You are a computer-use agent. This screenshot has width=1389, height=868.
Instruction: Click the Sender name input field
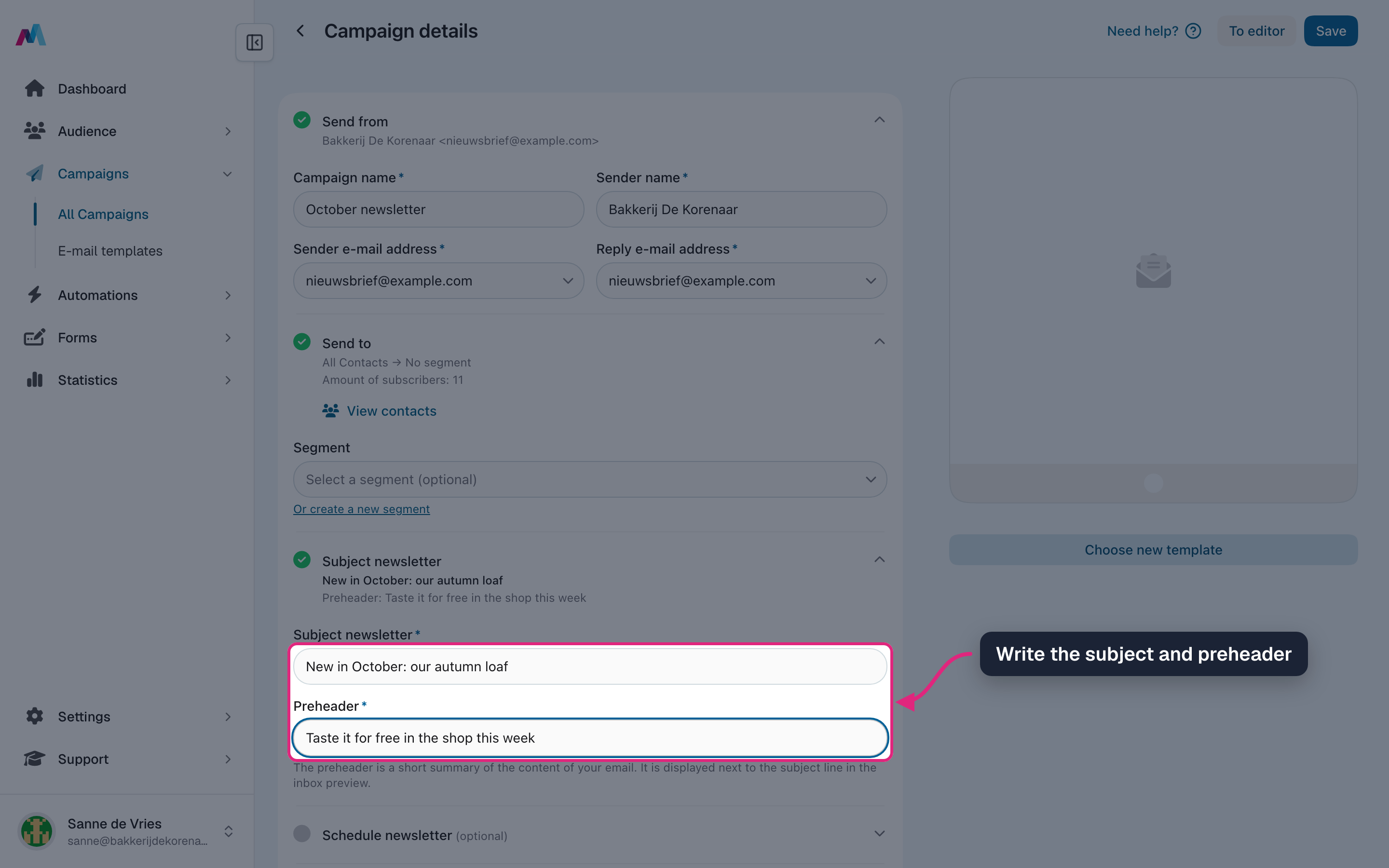(742, 210)
